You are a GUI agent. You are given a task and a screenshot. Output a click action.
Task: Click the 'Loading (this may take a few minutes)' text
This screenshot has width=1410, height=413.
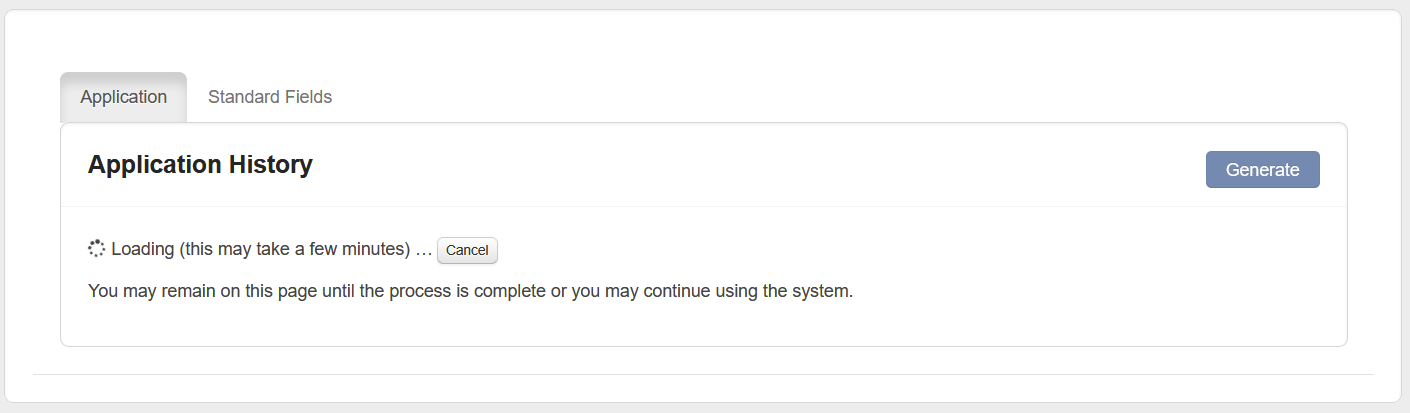(x=260, y=249)
